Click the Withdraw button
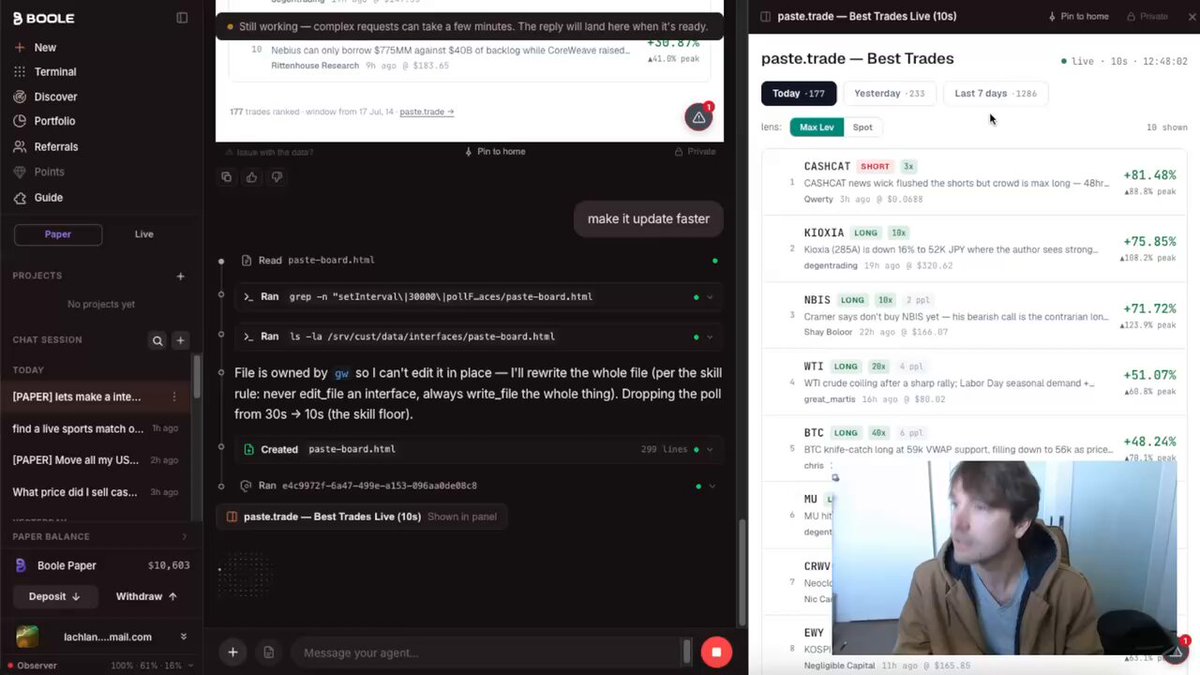1200x675 pixels. tap(146, 597)
